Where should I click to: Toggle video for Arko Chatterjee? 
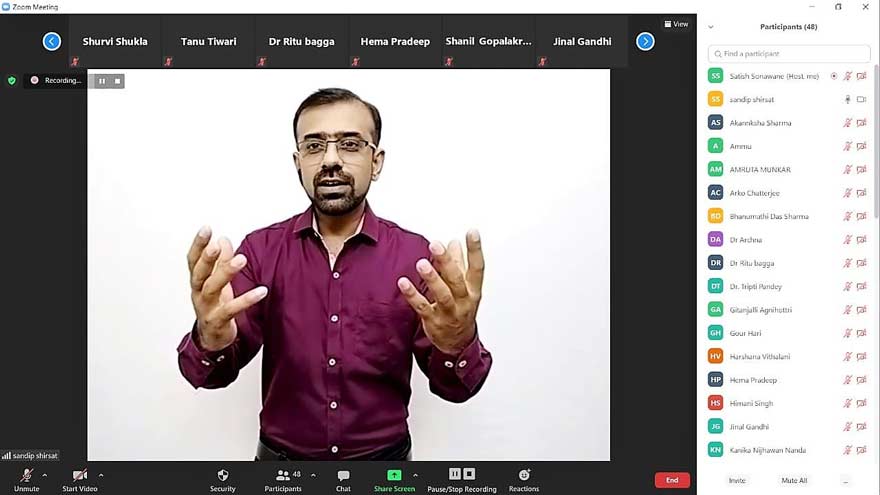861,193
